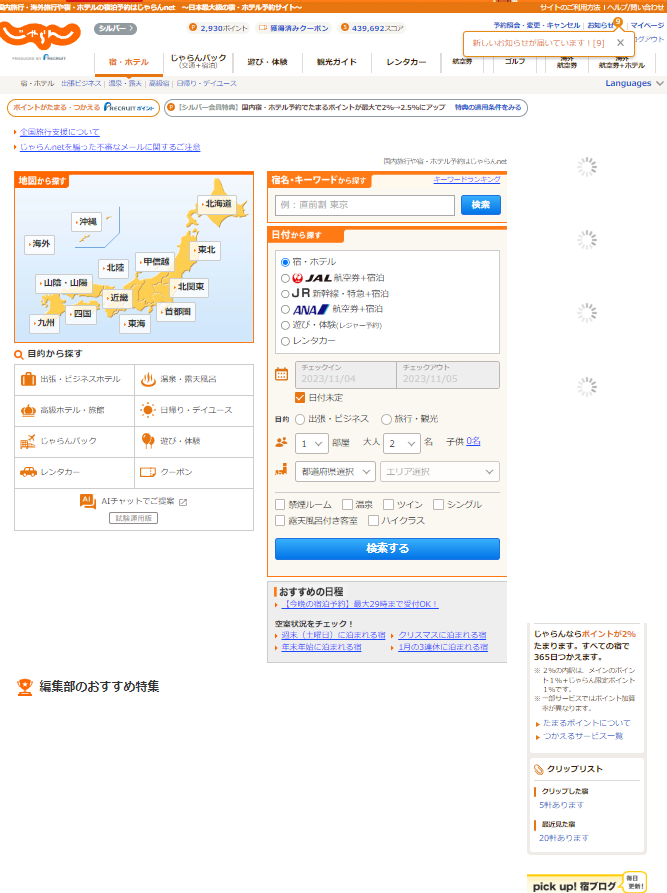Click the external link icon after AIチャットでご提案
667x893 pixels.
183,502
